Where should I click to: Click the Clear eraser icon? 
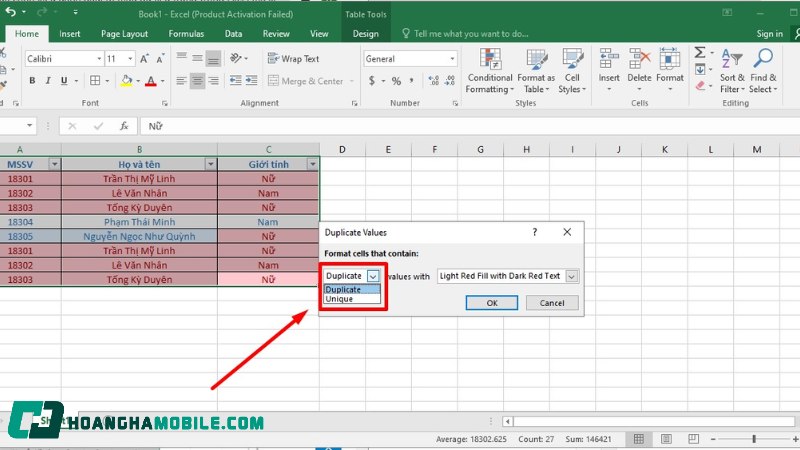point(700,86)
